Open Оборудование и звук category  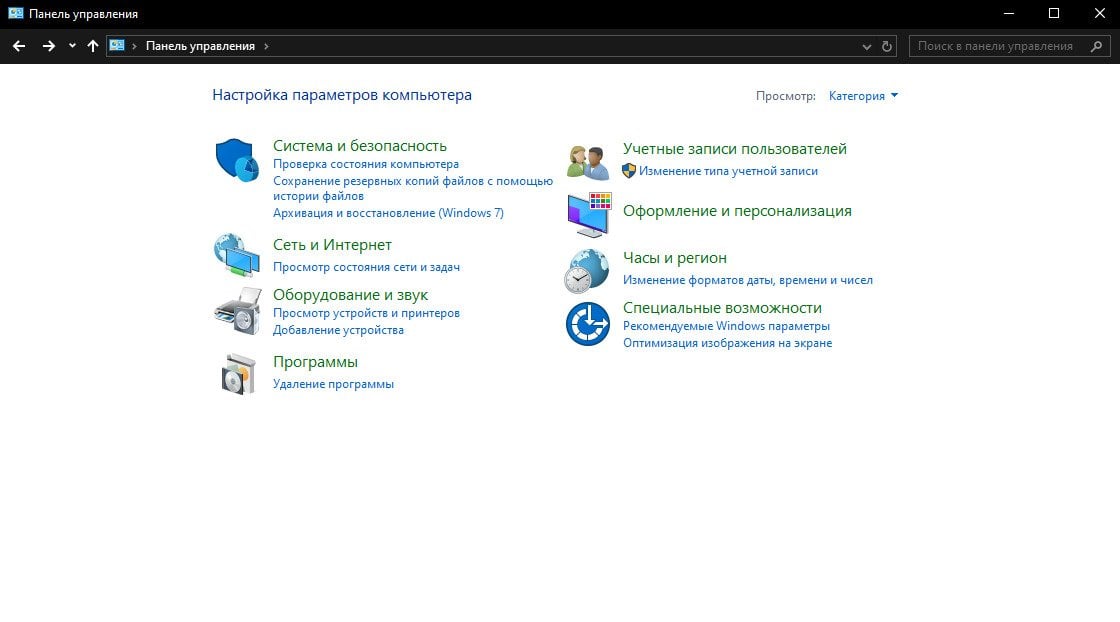(351, 295)
